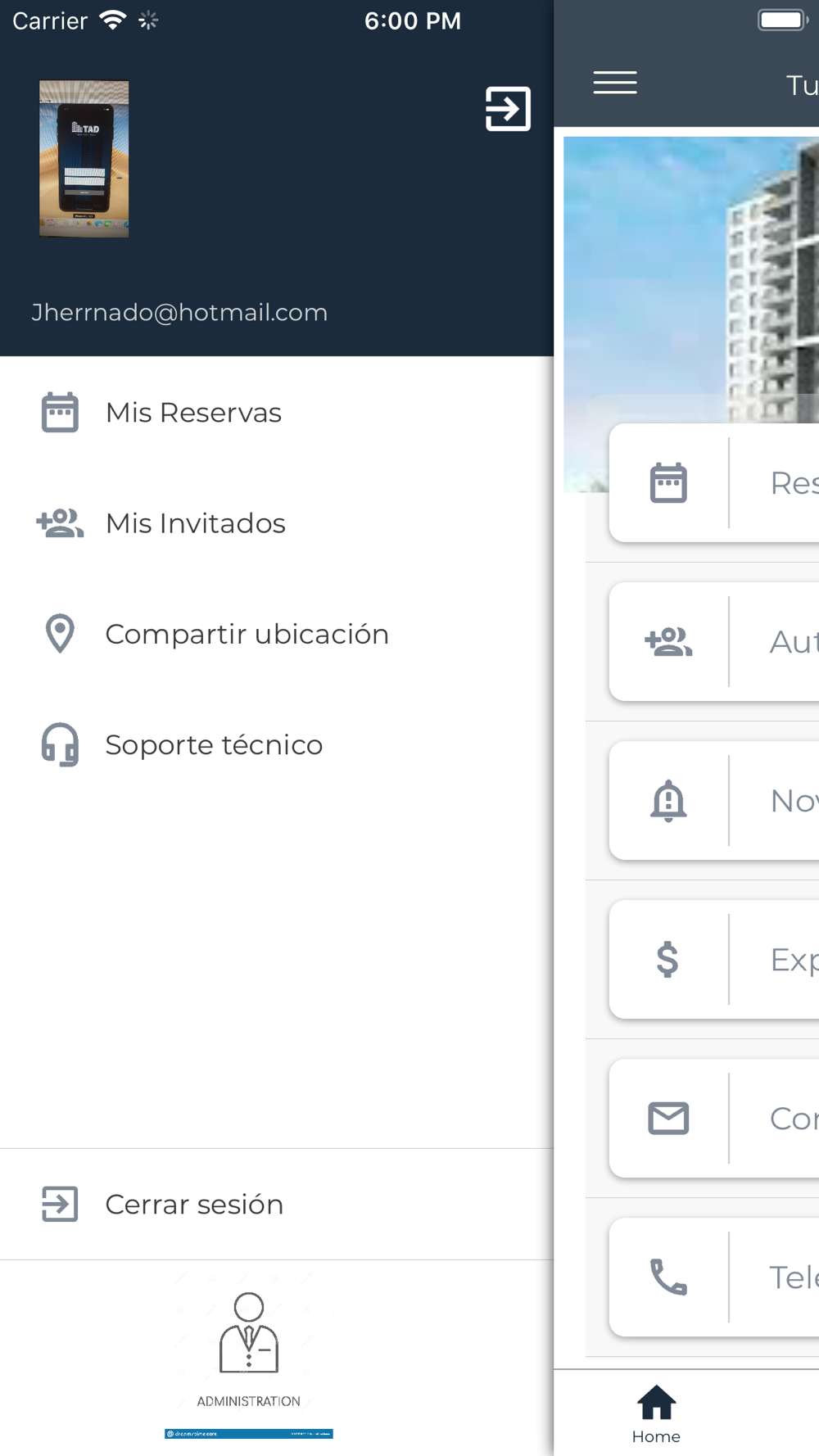Viewport: 819px width, 1456px height.
Task: Tap the 'Con' label on envelope card
Action: coord(794,1118)
